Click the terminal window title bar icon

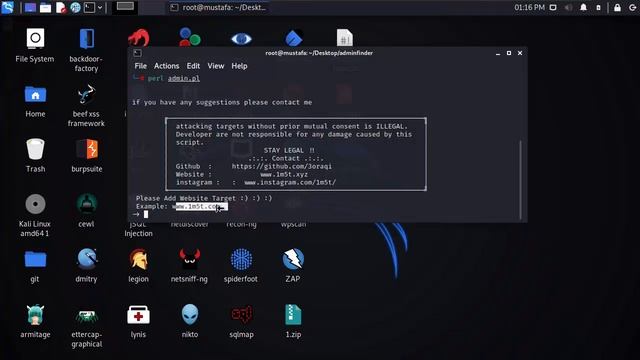tap(138, 53)
